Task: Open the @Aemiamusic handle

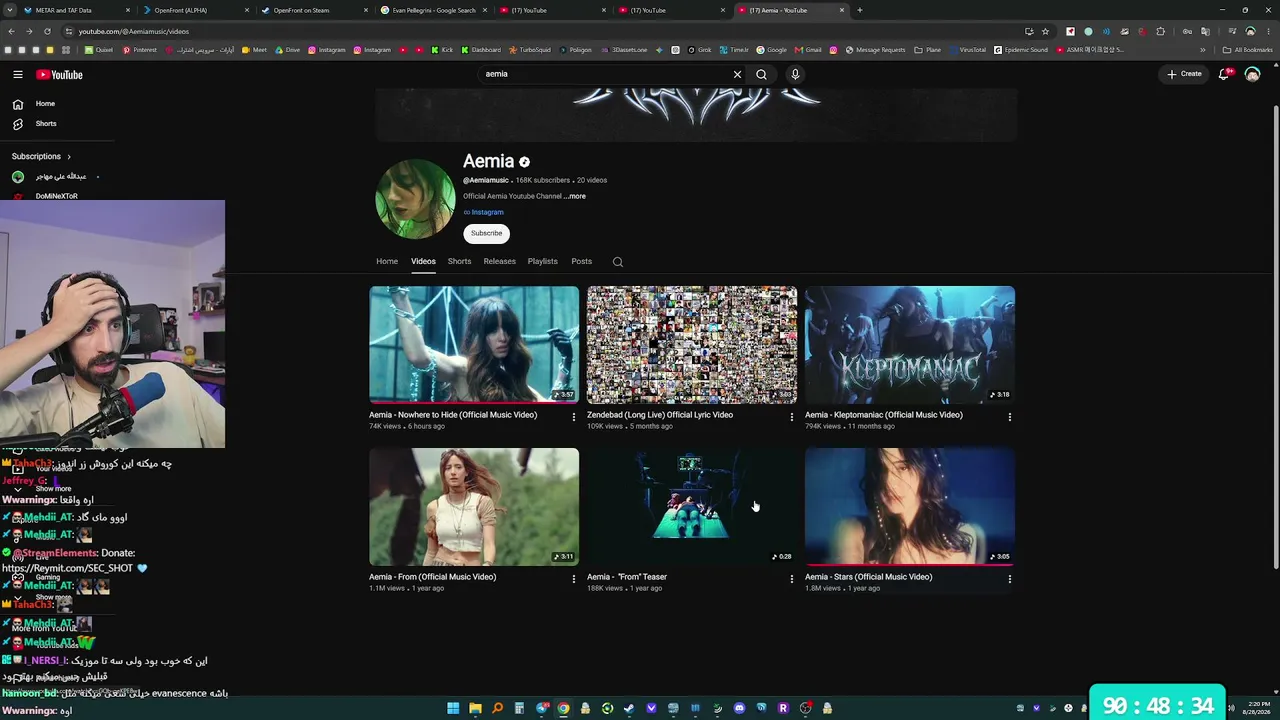Action: coord(486,181)
